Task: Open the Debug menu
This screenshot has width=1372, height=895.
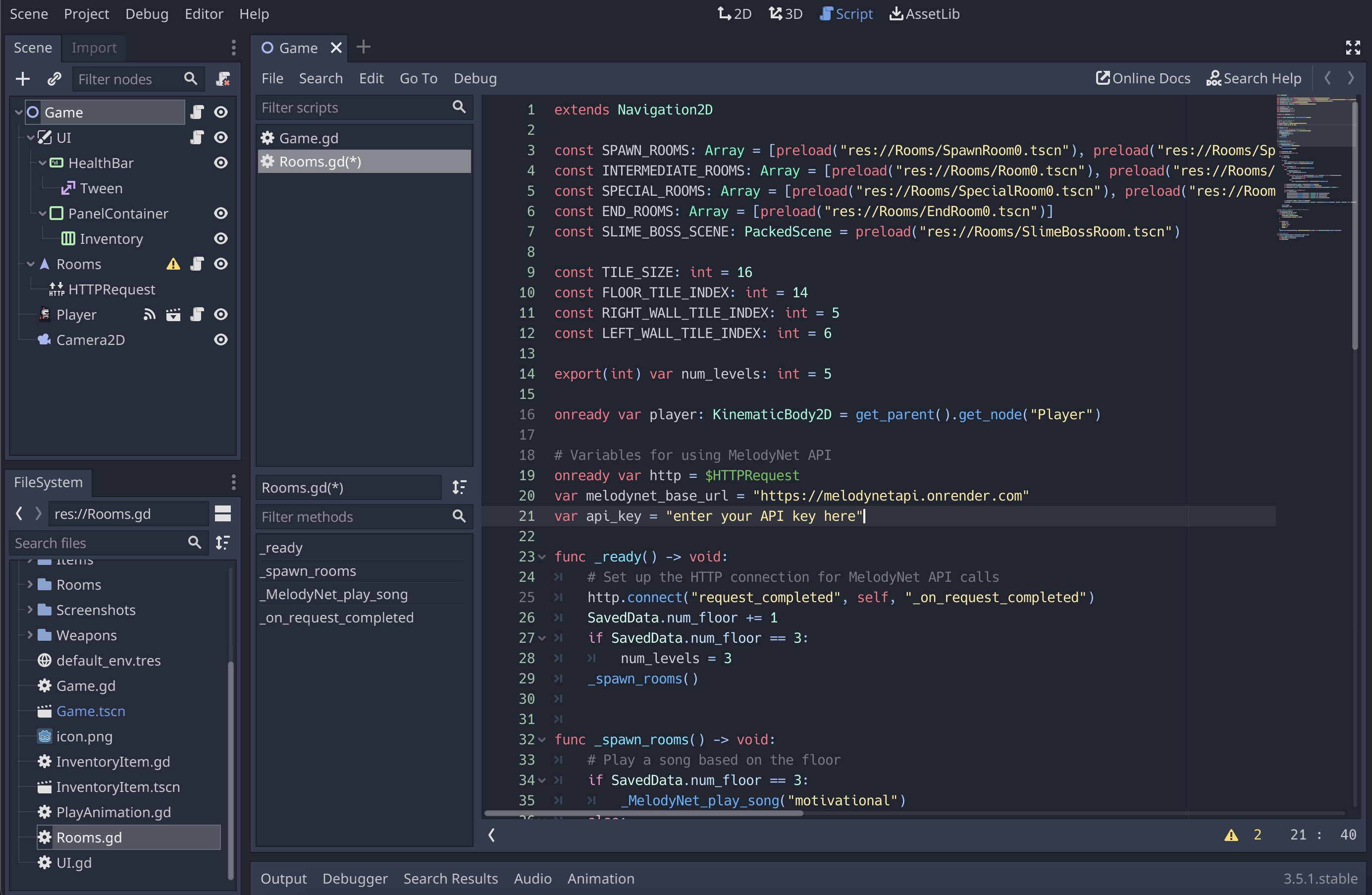Action: pos(147,13)
